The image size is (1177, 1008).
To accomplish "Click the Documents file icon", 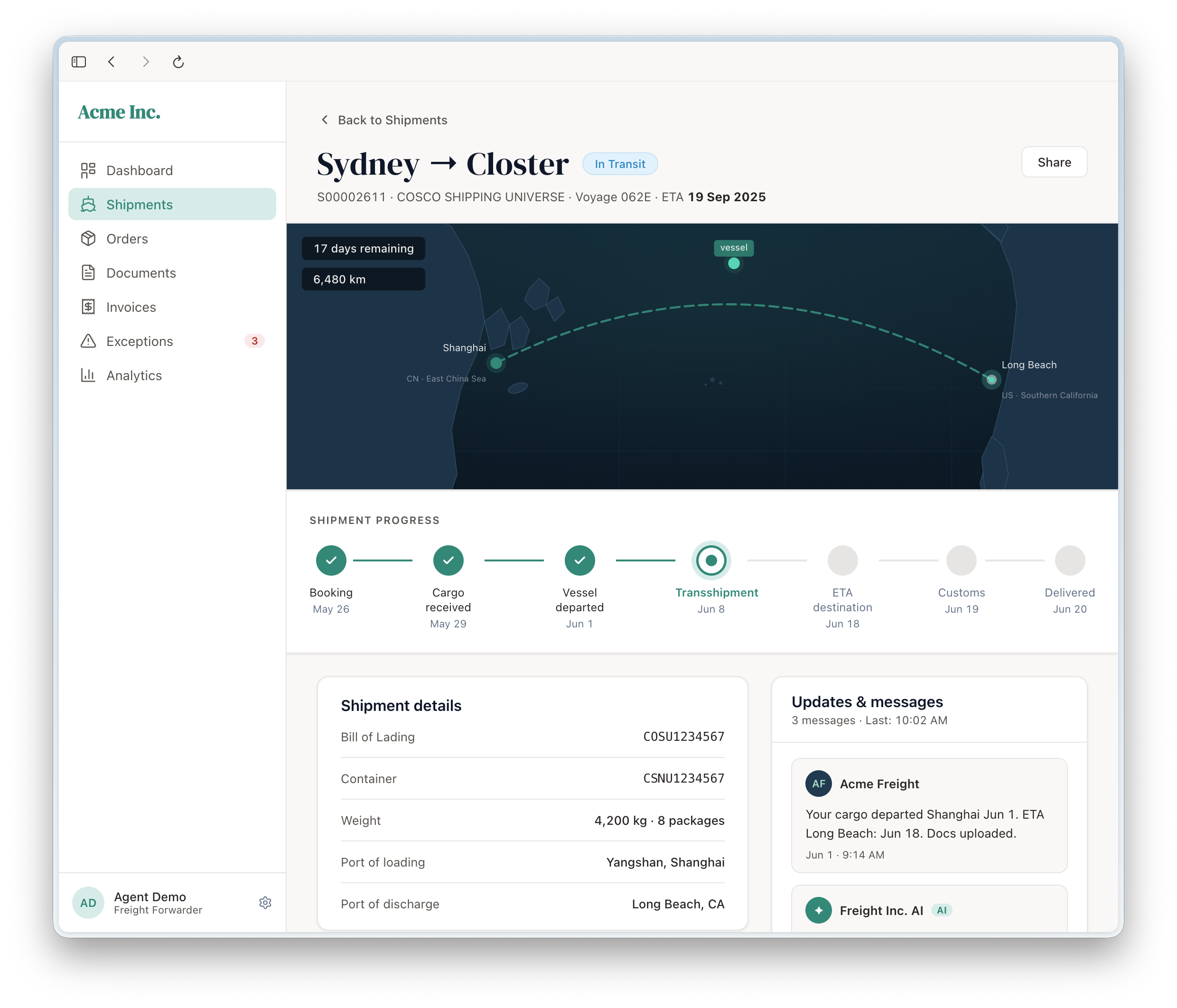I will (x=88, y=272).
